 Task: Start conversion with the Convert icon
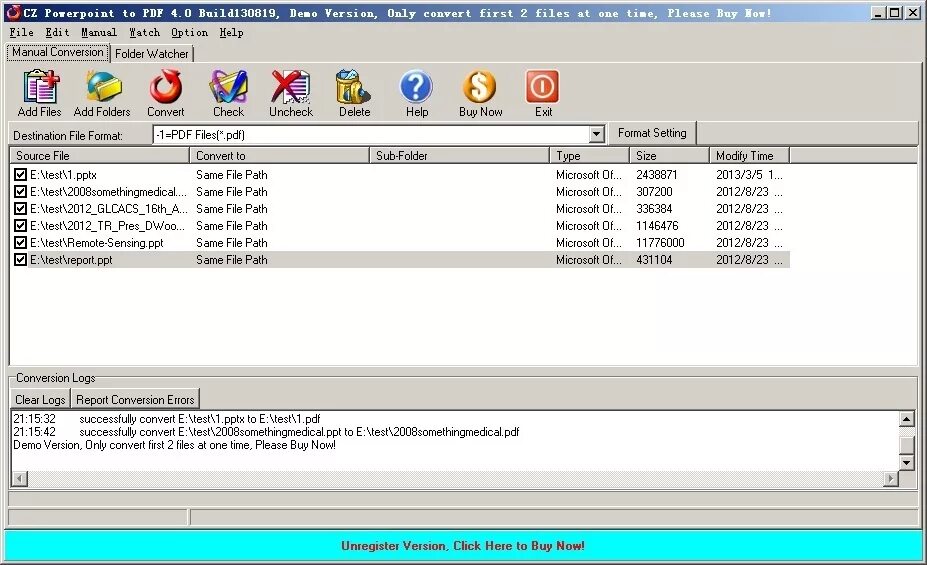(166, 87)
